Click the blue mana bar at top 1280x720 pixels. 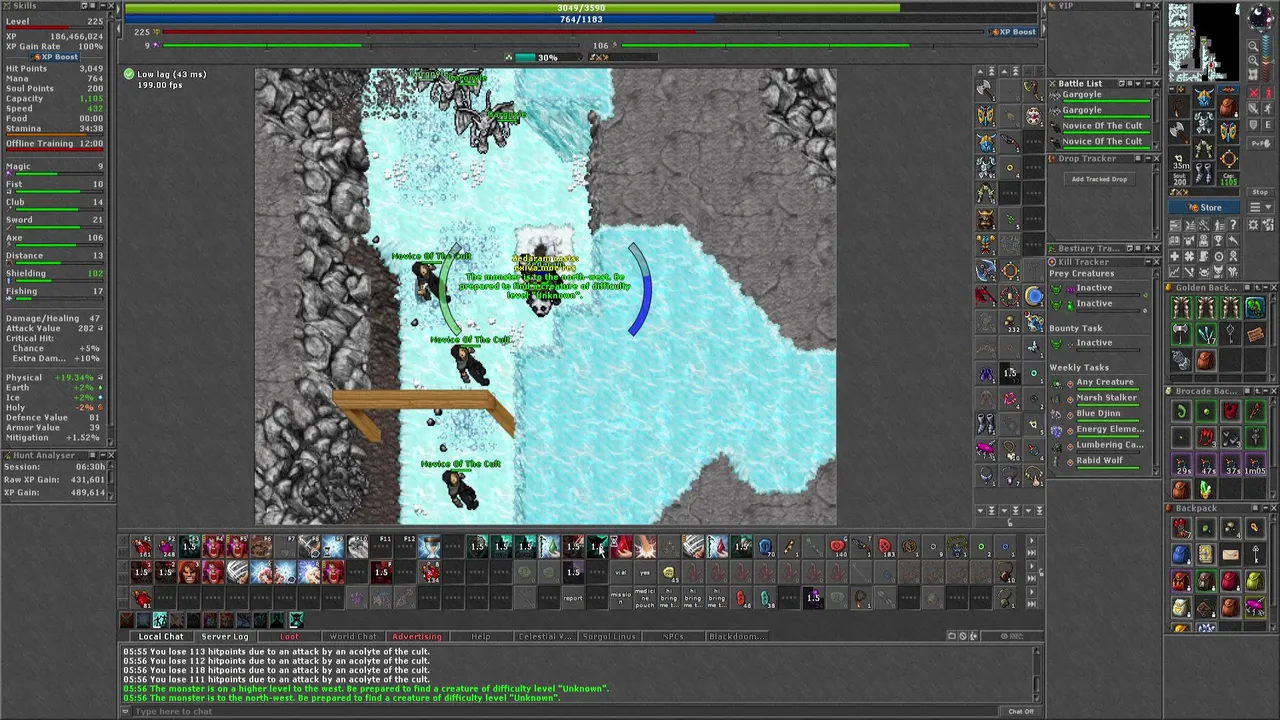pyautogui.click(x=582, y=19)
